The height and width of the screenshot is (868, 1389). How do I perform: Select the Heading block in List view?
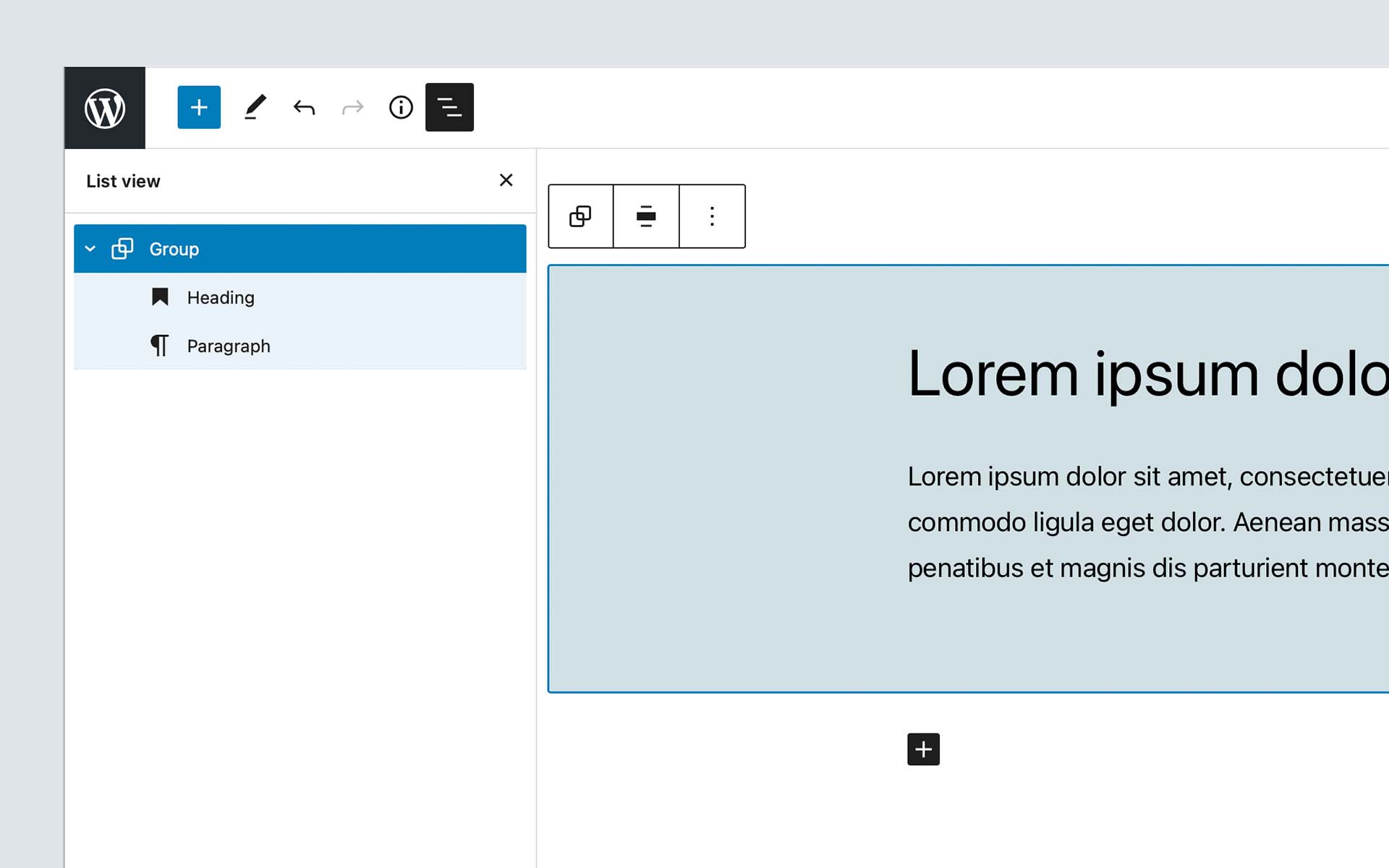pyautogui.click(x=221, y=297)
